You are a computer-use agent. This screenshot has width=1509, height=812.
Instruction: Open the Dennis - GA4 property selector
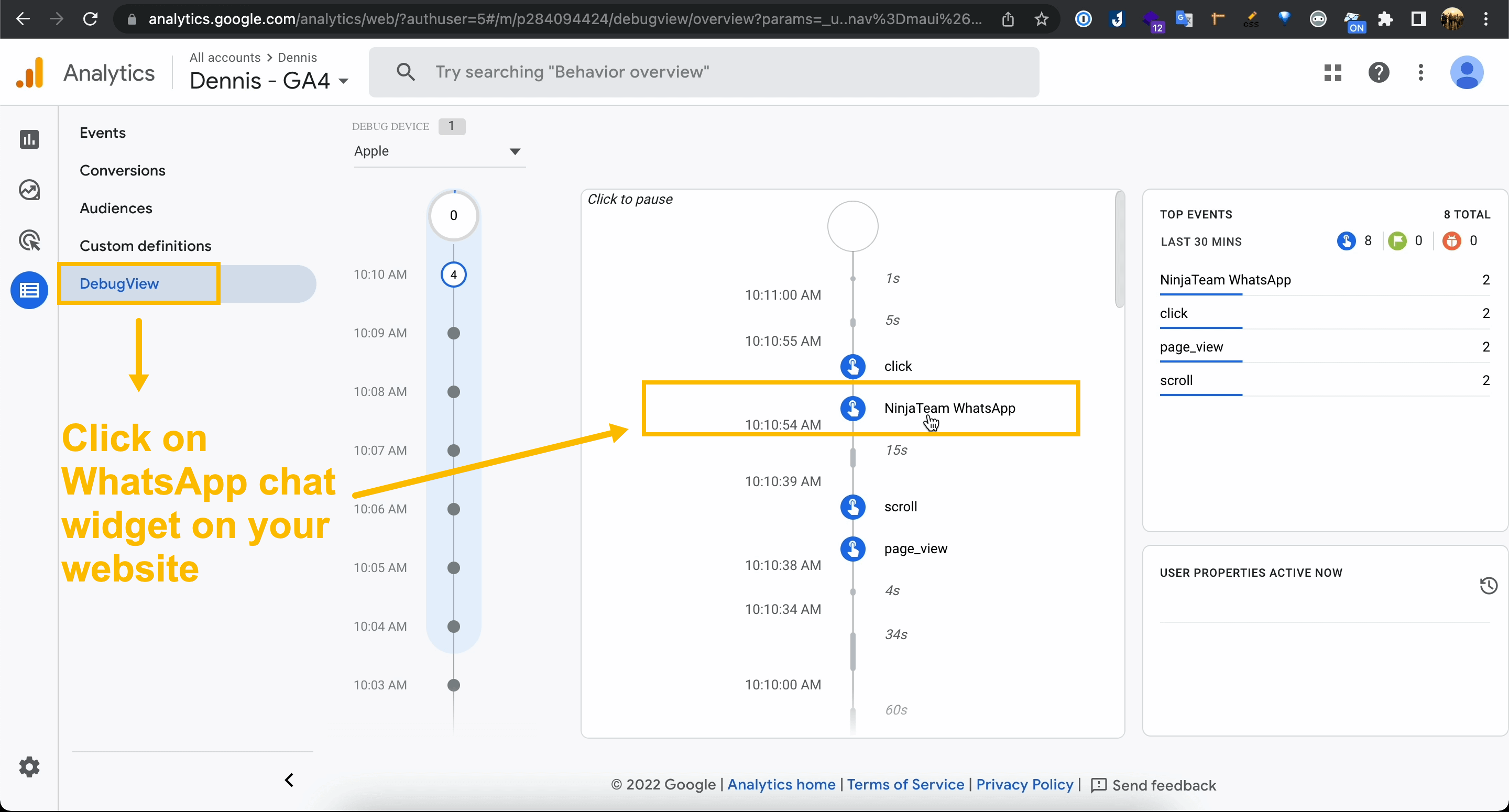269,81
